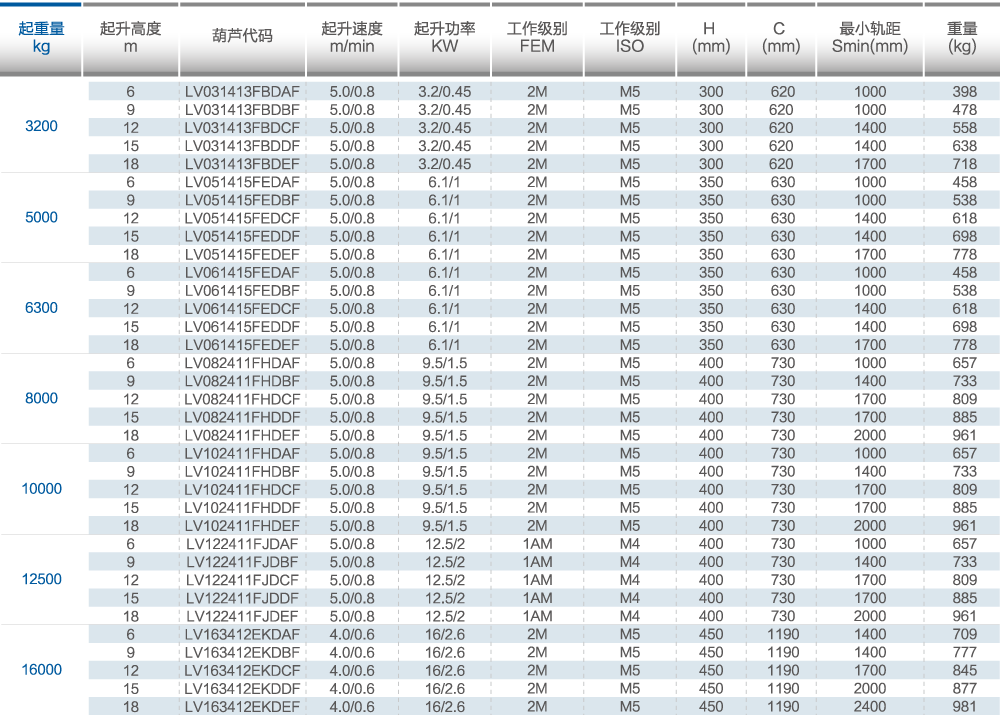Select the weight value 981 cell
The height and width of the screenshot is (715, 1000).
point(964,706)
